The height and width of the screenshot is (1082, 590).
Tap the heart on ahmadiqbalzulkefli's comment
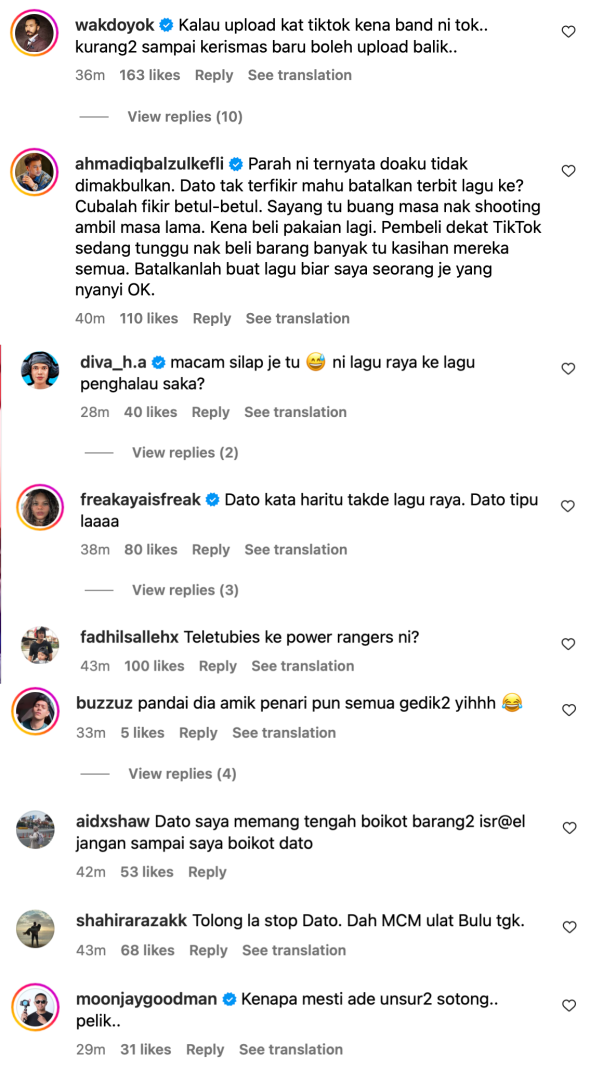pyautogui.click(x=568, y=170)
